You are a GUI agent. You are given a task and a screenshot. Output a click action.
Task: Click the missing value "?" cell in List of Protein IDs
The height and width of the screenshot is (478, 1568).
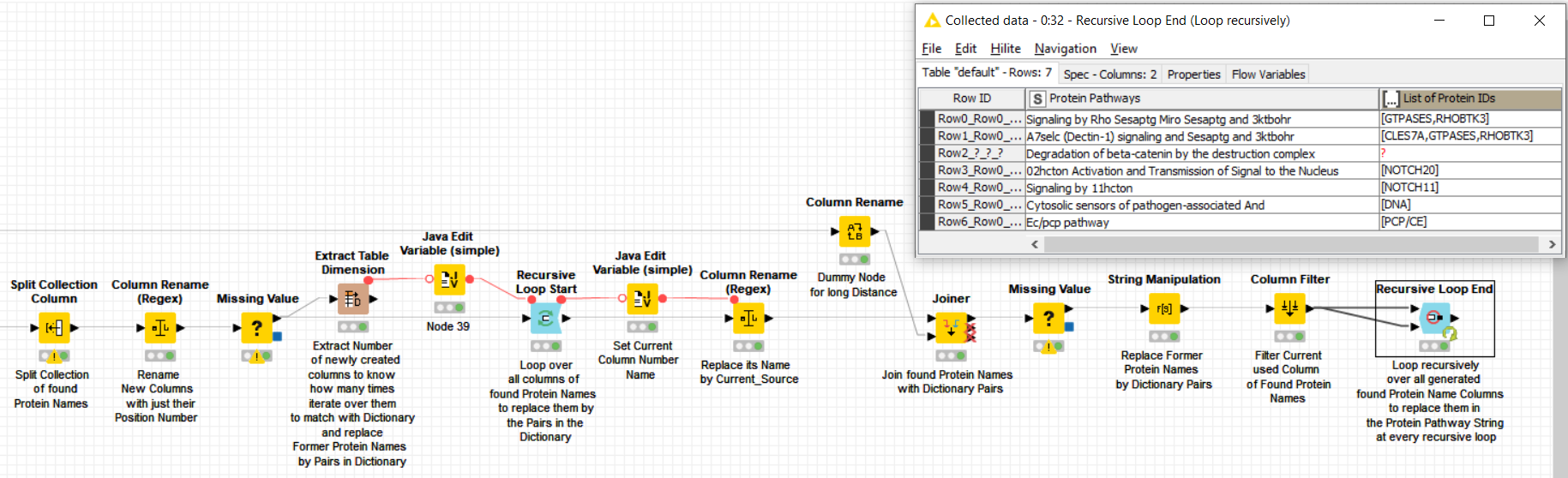[1470, 153]
